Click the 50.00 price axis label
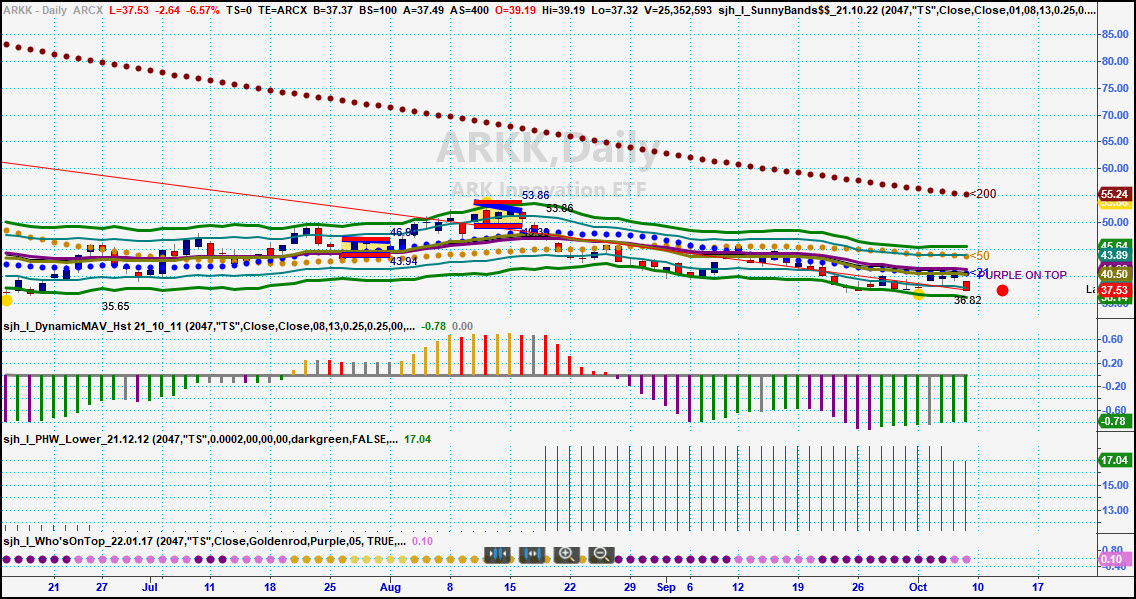Image resolution: width=1136 pixels, height=599 pixels. (1114, 222)
